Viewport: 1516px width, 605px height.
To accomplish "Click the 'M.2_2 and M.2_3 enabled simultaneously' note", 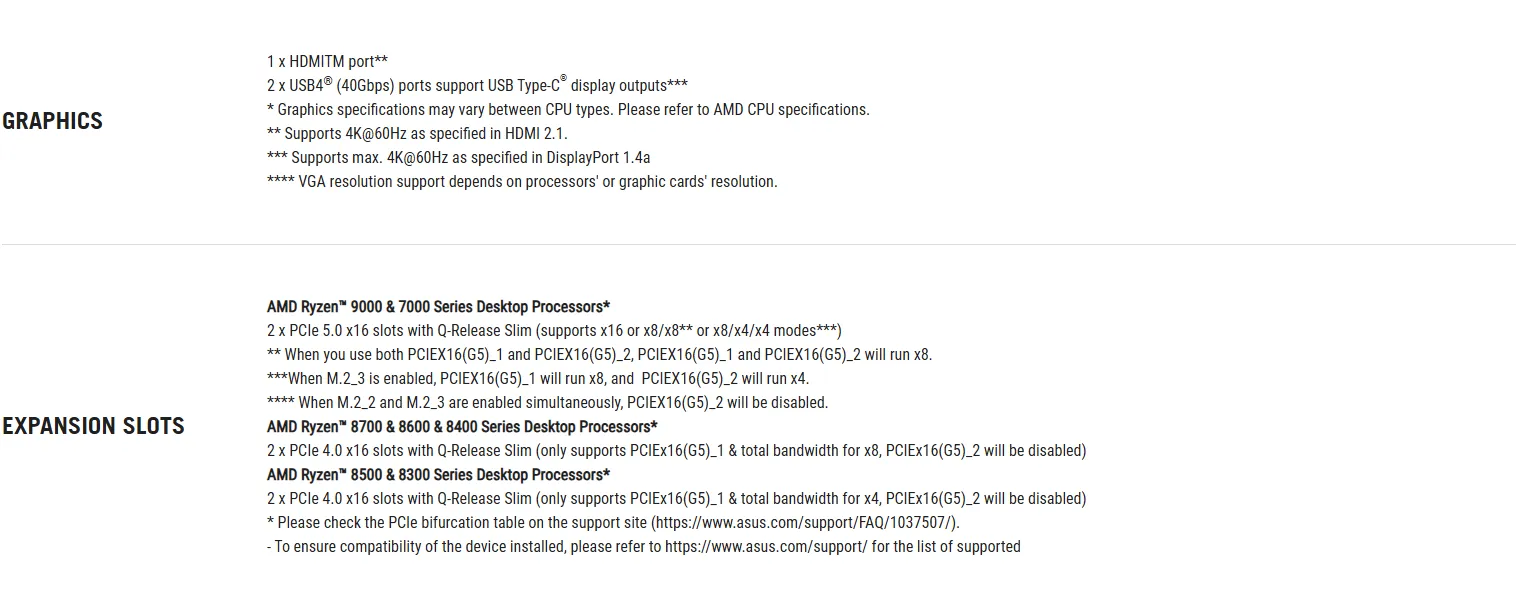I will 547,403.
